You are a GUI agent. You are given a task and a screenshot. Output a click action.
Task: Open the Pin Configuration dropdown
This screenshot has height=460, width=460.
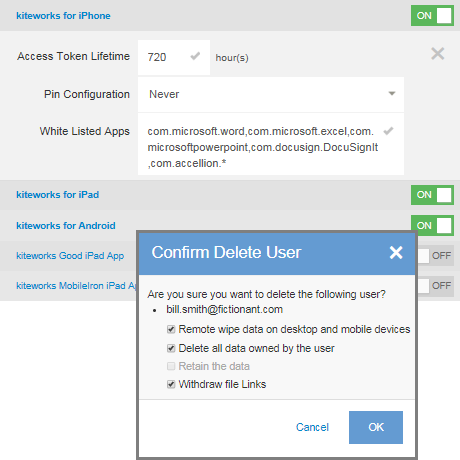click(x=271, y=94)
